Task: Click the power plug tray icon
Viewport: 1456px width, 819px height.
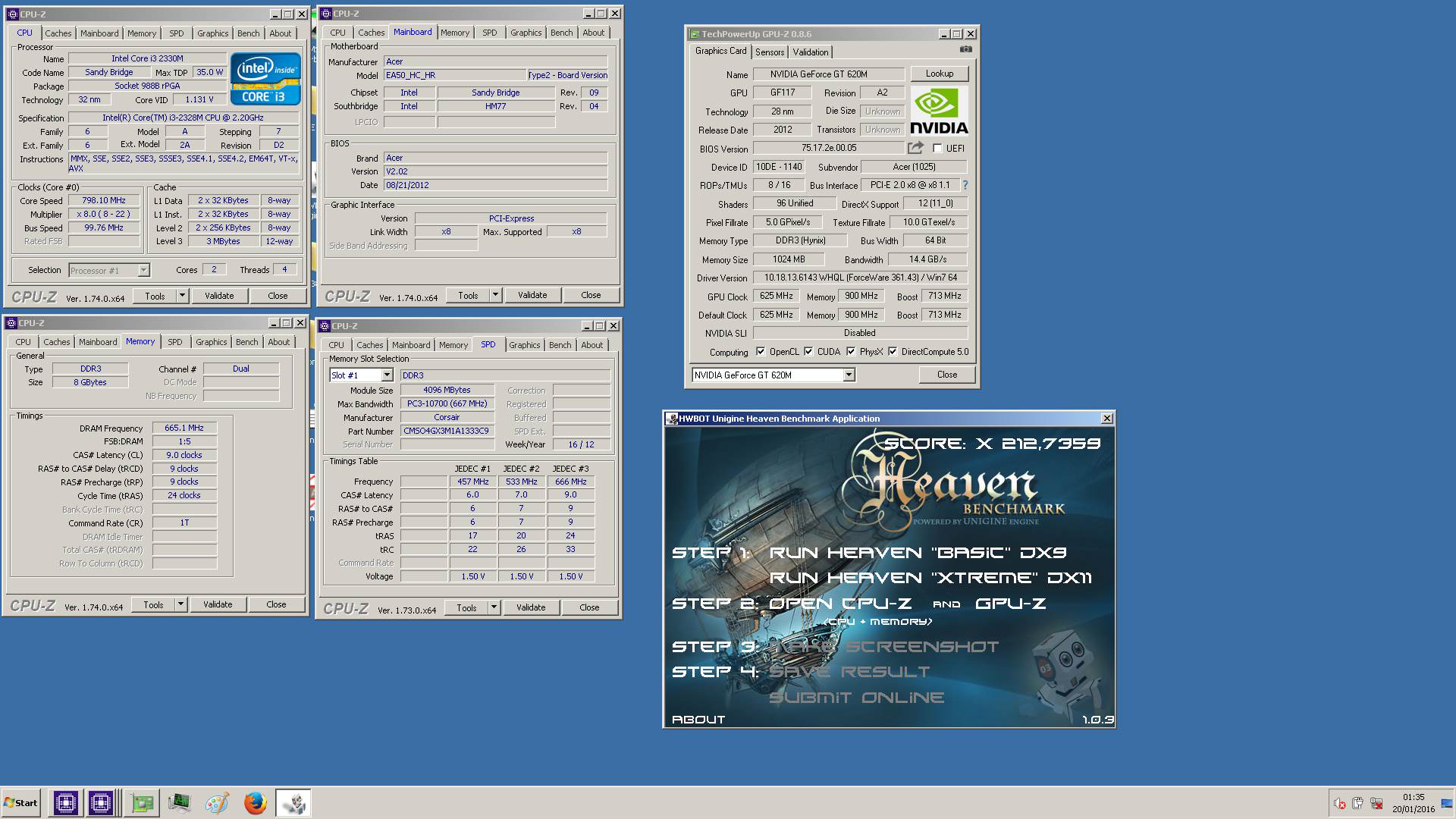Action: [x=1357, y=803]
